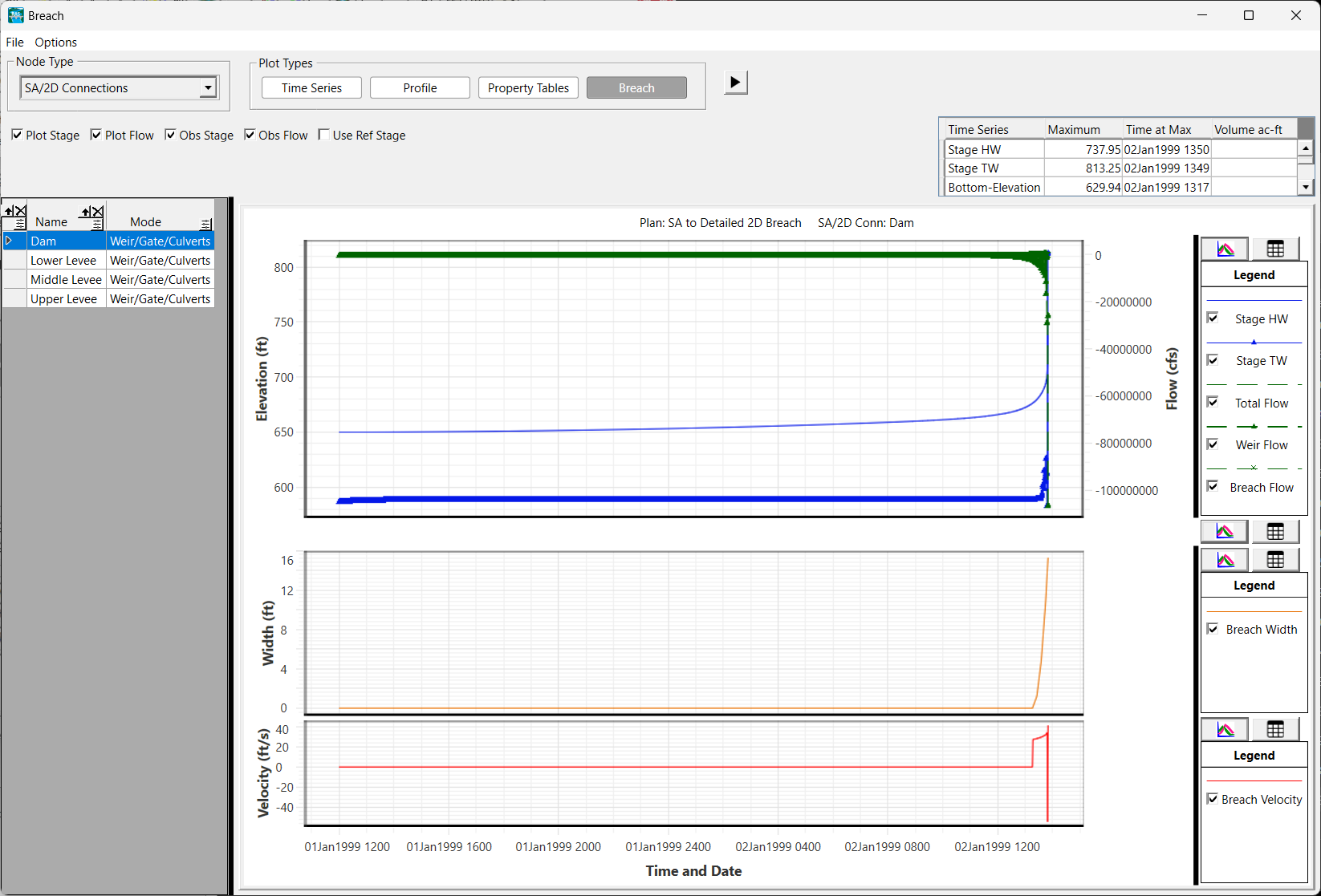The image size is (1321, 896).
Task: Hide Breach Flow series in legend
Action: [x=1213, y=486]
